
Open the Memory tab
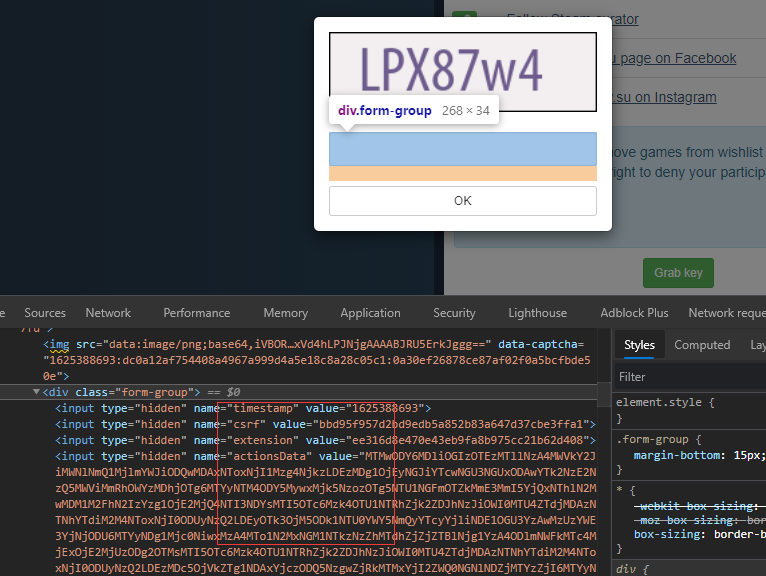coord(286,313)
